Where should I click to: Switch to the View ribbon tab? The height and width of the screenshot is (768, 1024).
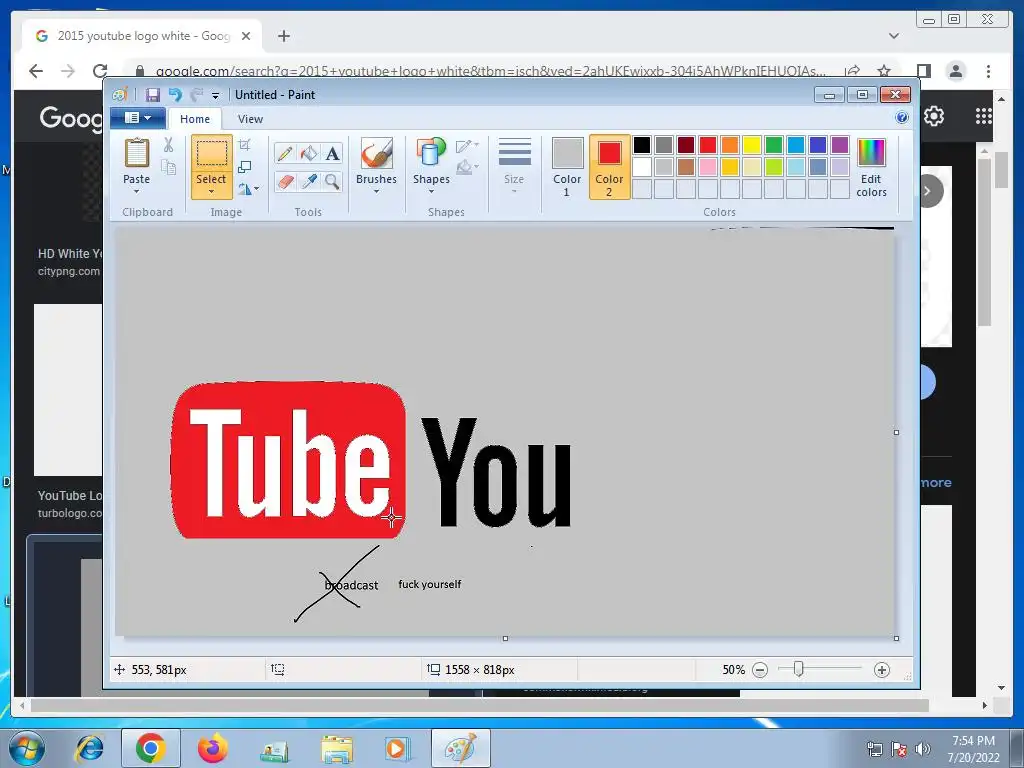[x=250, y=119]
